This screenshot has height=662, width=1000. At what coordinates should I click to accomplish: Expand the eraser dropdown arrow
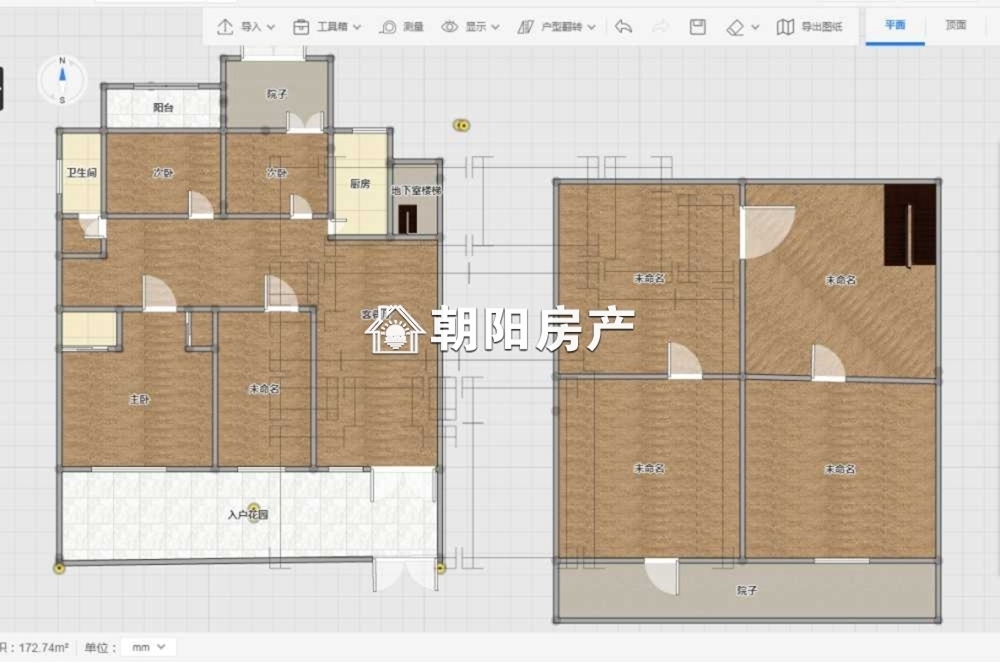point(755,27)
